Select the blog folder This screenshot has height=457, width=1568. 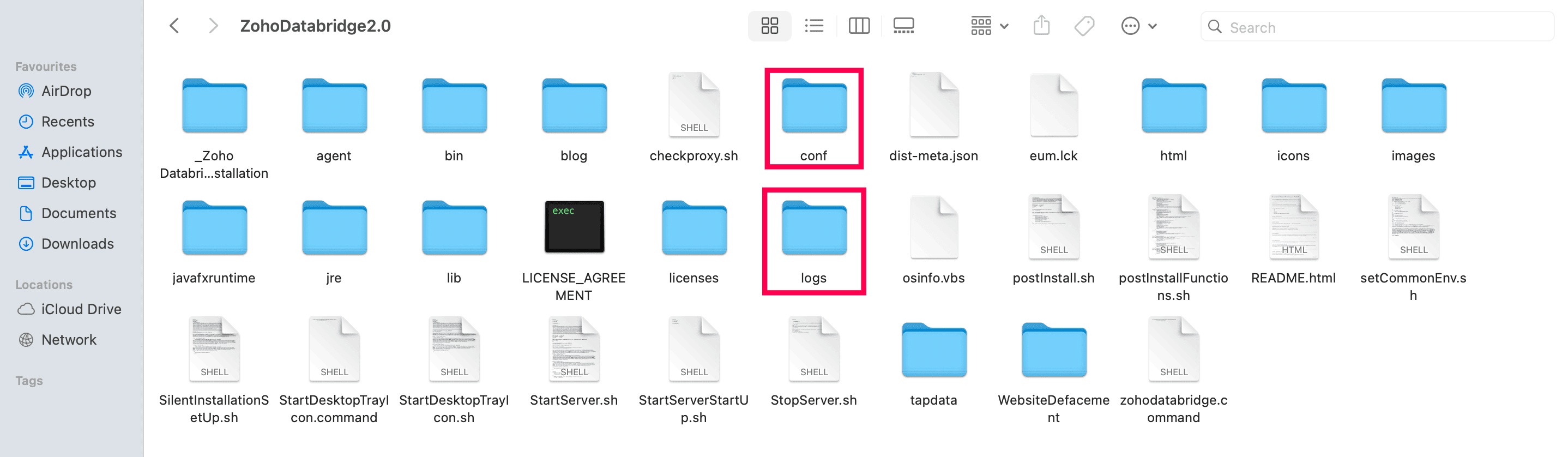click(574, 106)
